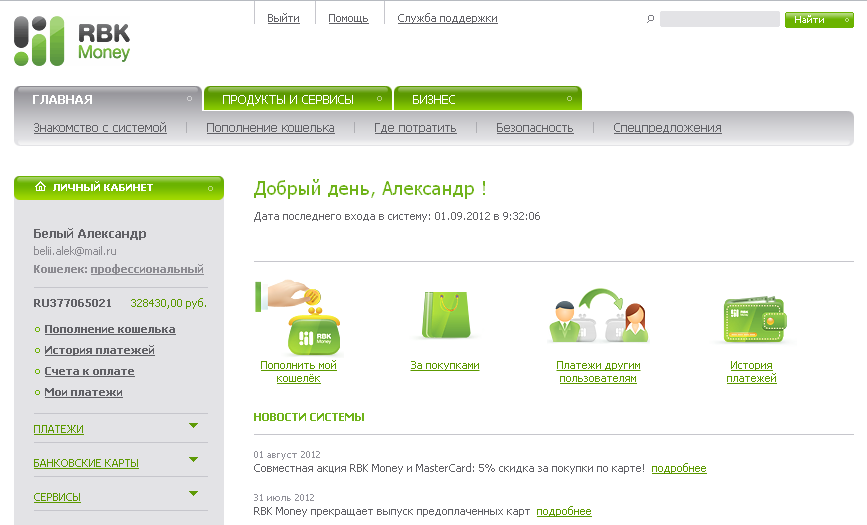Click the СЕРВИСЫ sidebar link

[x=57, y=497]
